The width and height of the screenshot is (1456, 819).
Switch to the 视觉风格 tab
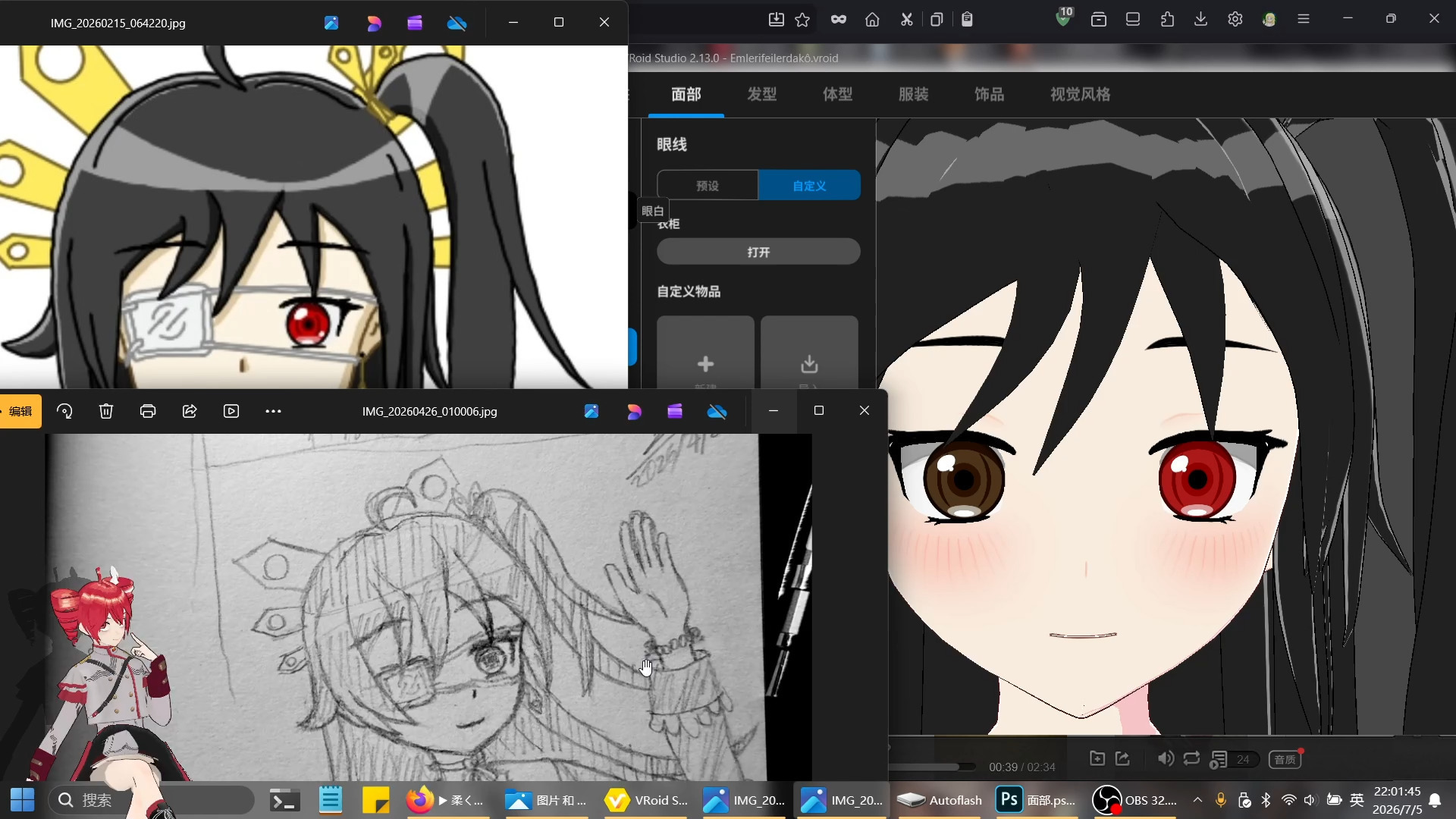[1081, 94]
